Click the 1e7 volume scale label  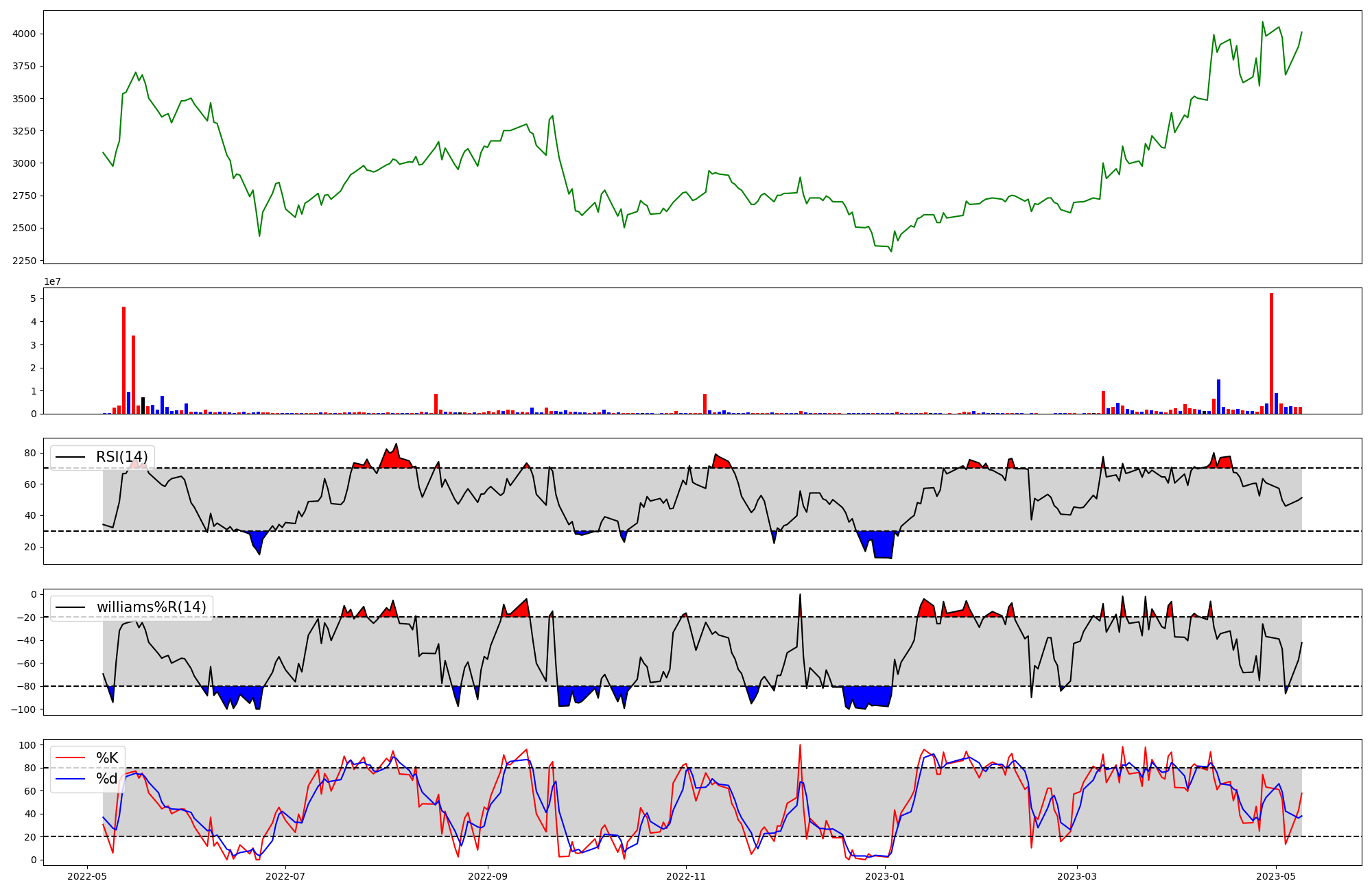click(52, 281)
